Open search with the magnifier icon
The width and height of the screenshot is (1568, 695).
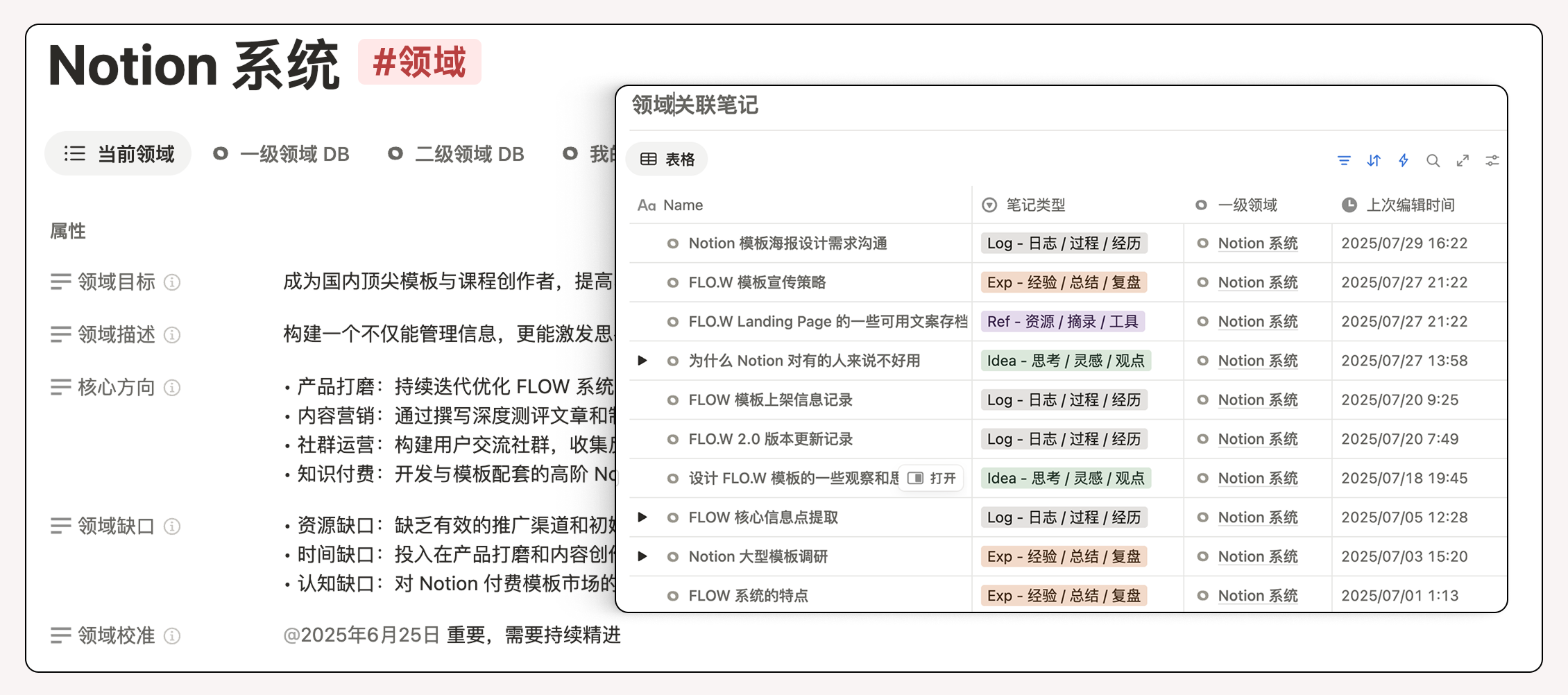point(1433,161)
